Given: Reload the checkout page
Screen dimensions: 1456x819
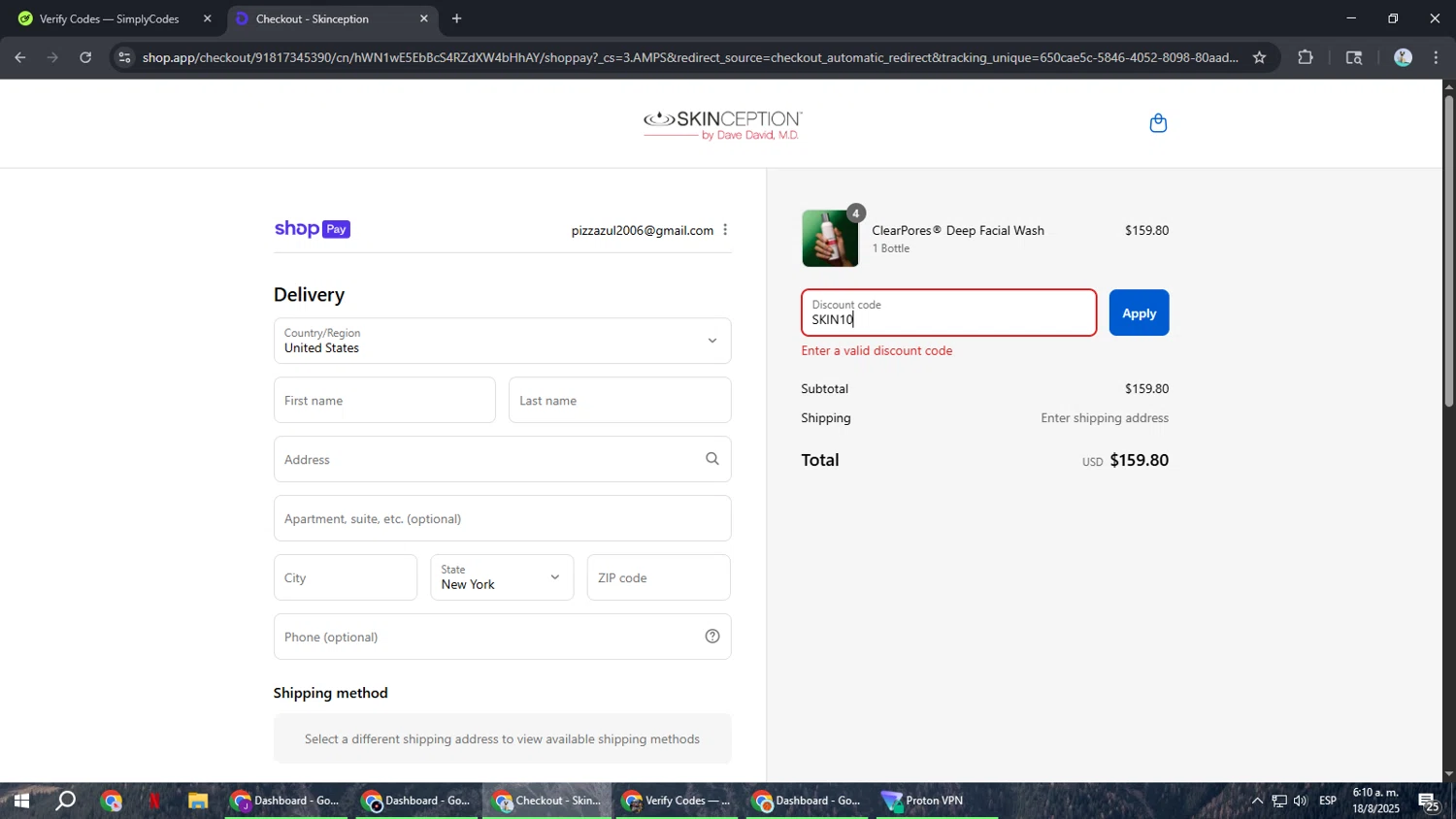Looking at the screenshot, I should pos(85,57).
